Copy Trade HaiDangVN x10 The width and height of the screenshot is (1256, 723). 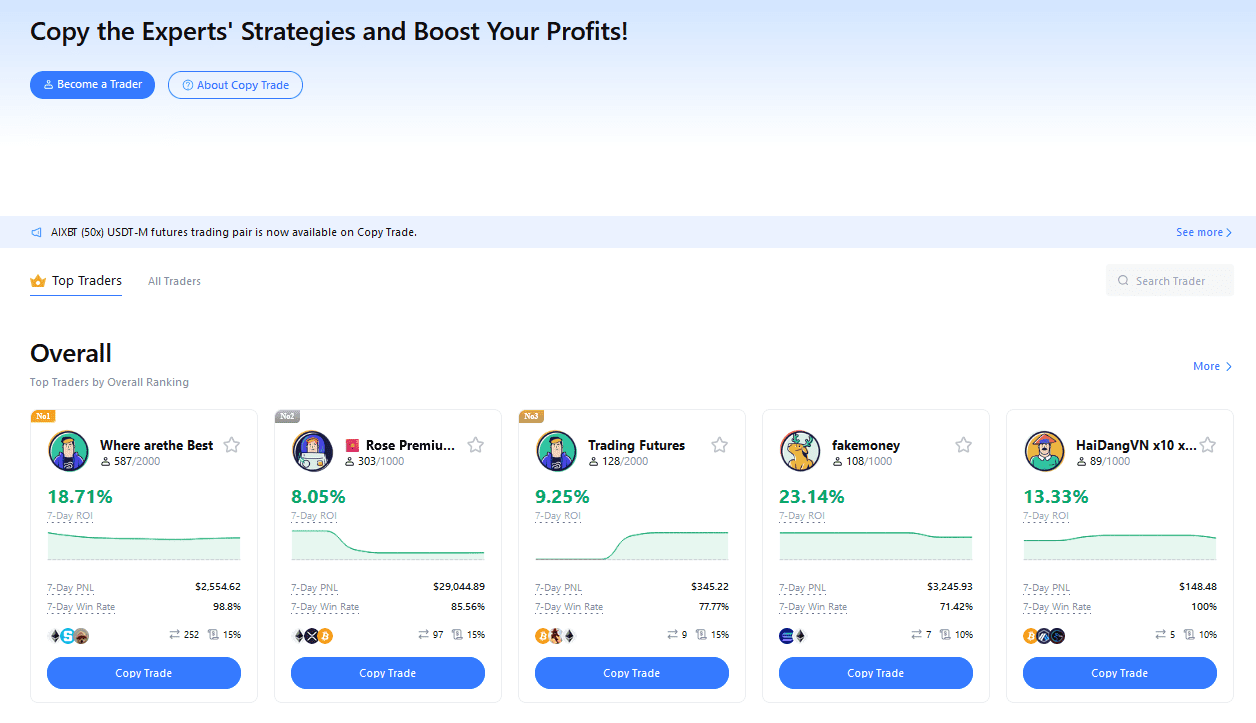[x=1120, y=673]
